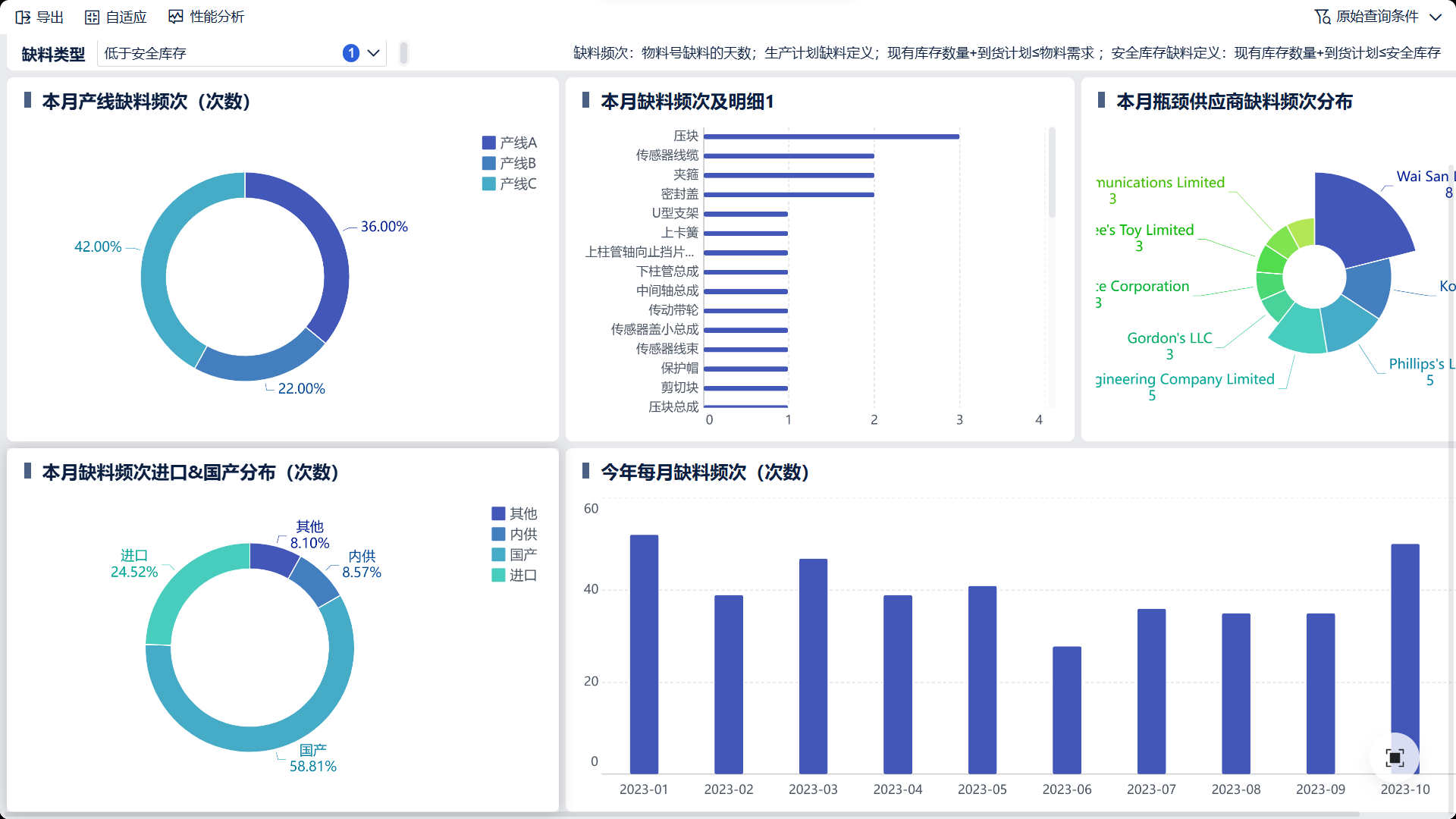The width and height of the screenshot is (1456, 819).
Task: Open the performance analysis (性能分析) icon
Action: click(x=176, y=17)
